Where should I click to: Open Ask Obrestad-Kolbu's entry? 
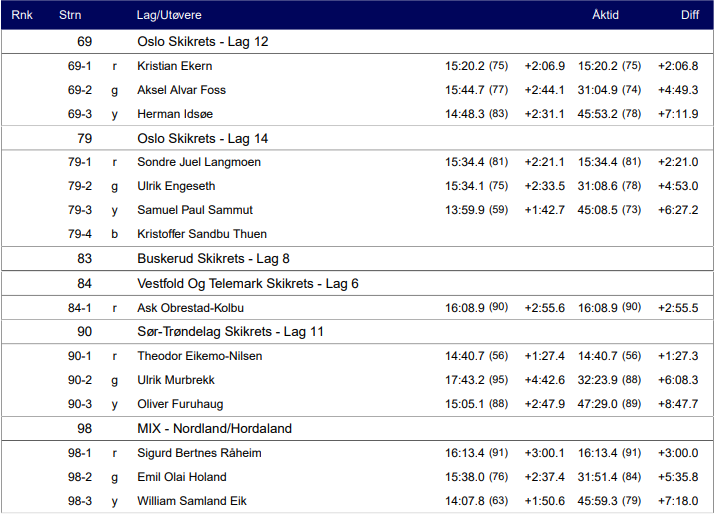click(190, 308)
